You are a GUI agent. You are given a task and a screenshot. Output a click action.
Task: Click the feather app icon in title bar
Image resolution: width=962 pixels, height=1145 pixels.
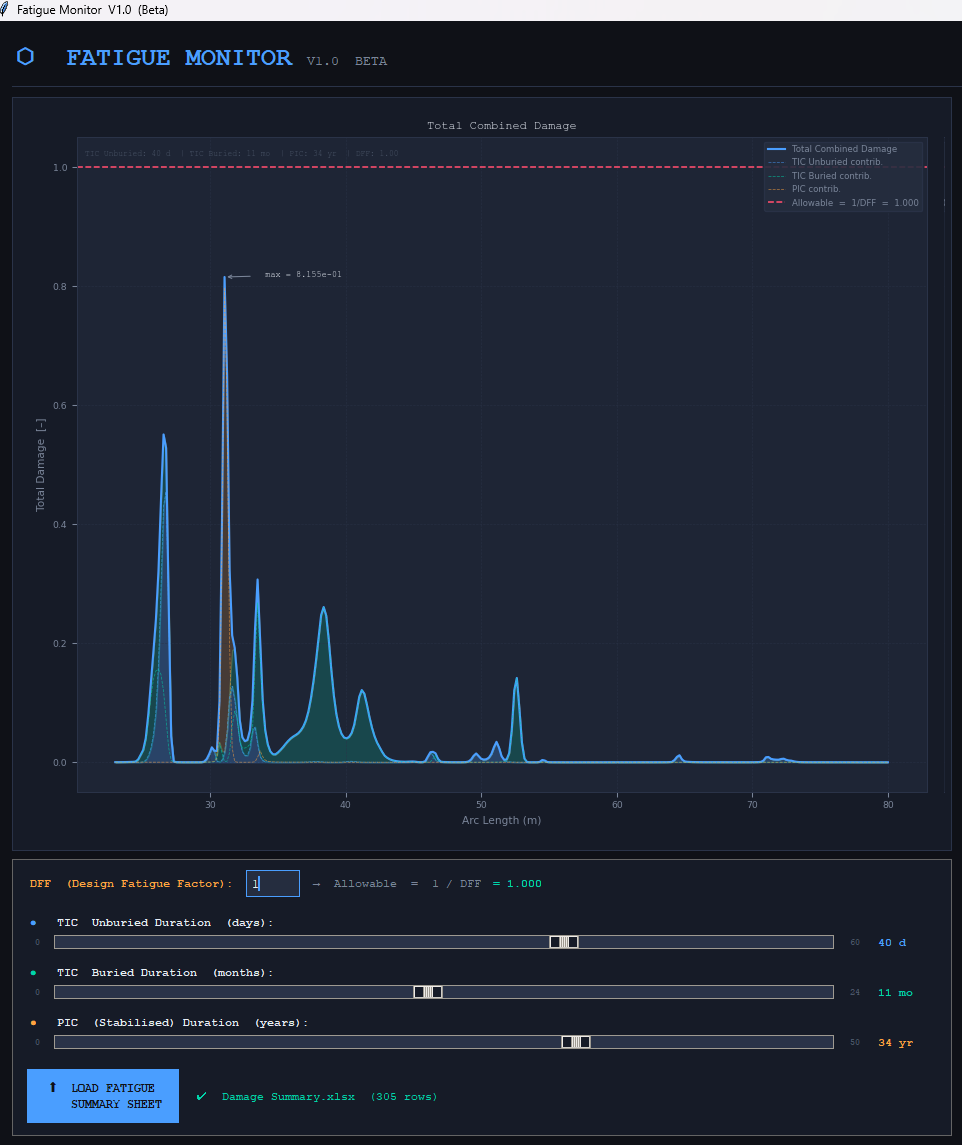pyautogui.click(x=8, y=9)
